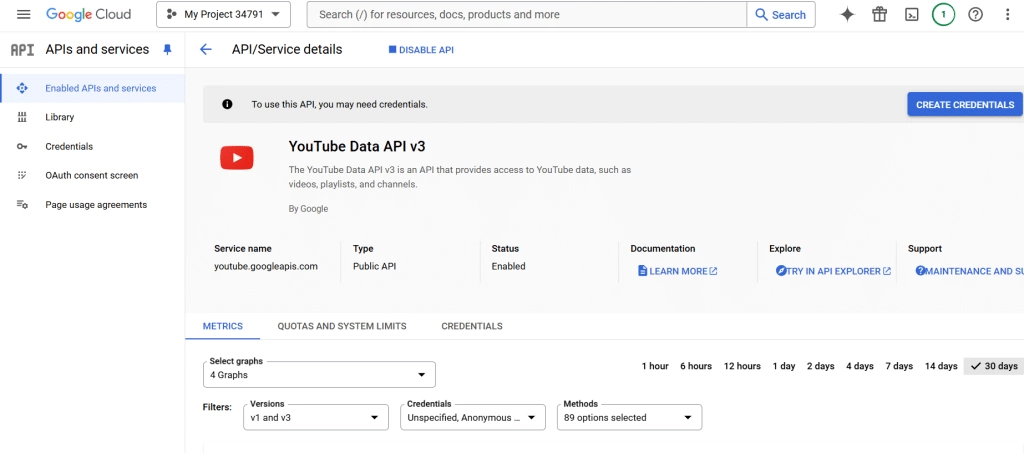Image resolution: width=1024 pixels, height=453 pixels.
Task: Open the Credentials filter dropdown
Action: [x=473, y=417]
